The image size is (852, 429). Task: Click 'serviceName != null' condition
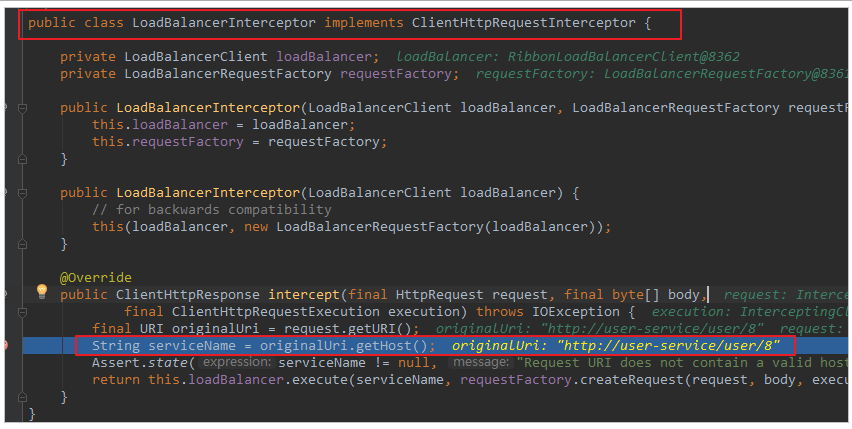(356, 363)
